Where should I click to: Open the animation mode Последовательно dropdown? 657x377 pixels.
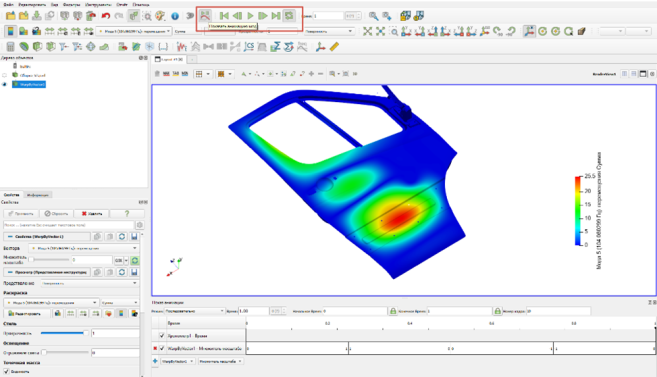click(x=194, y=311)
